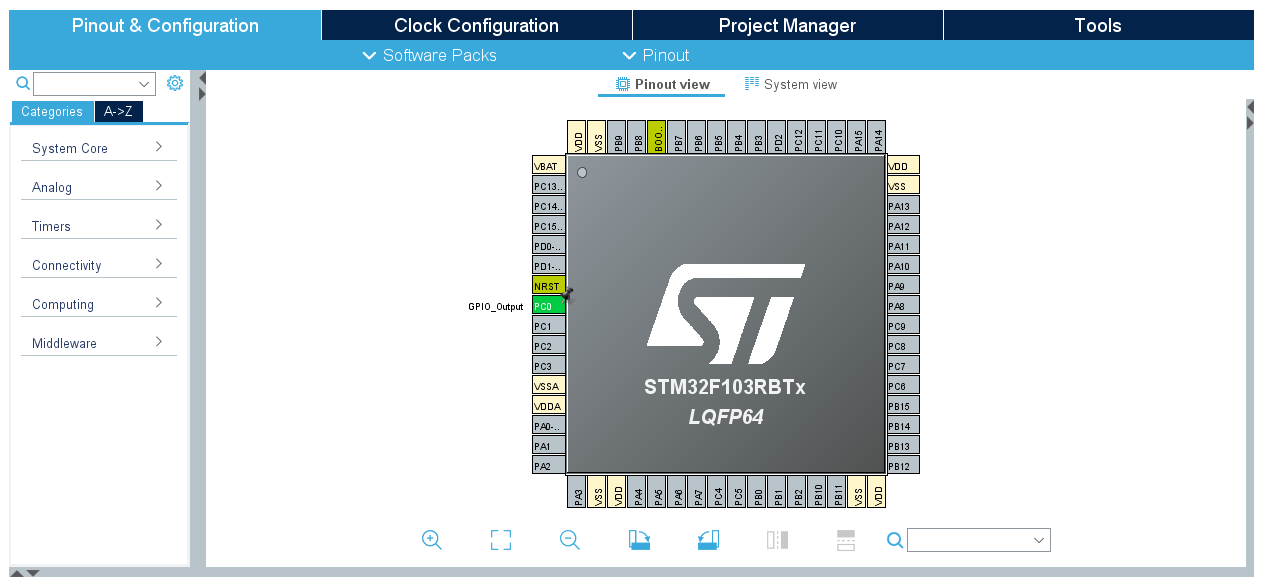Rotate the chip clockwise
Image resolution: width=1264 pixels, height=580 pixels.
pos(639,540)
